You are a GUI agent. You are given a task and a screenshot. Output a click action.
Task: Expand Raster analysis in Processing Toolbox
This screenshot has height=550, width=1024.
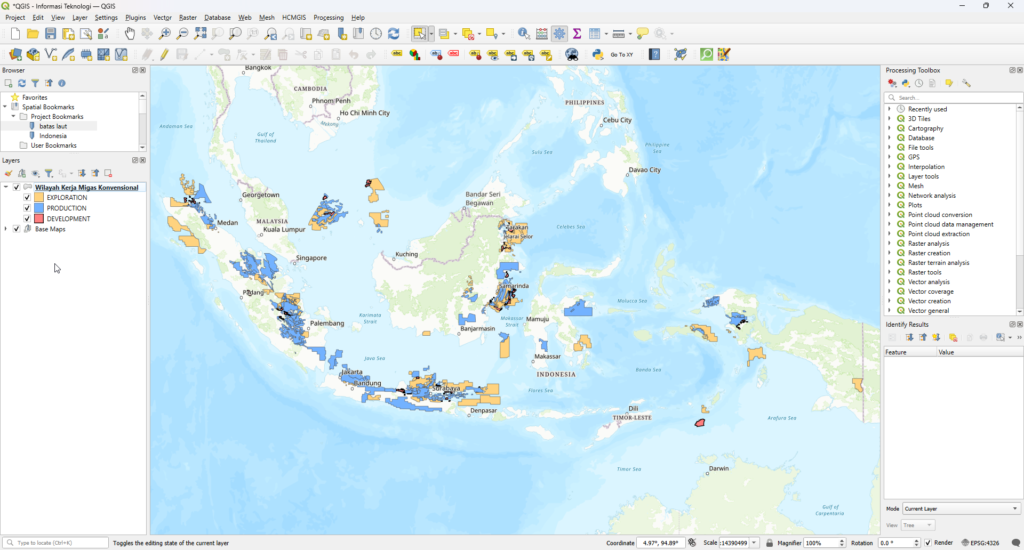pyautogui.click(x=889, y=243)
